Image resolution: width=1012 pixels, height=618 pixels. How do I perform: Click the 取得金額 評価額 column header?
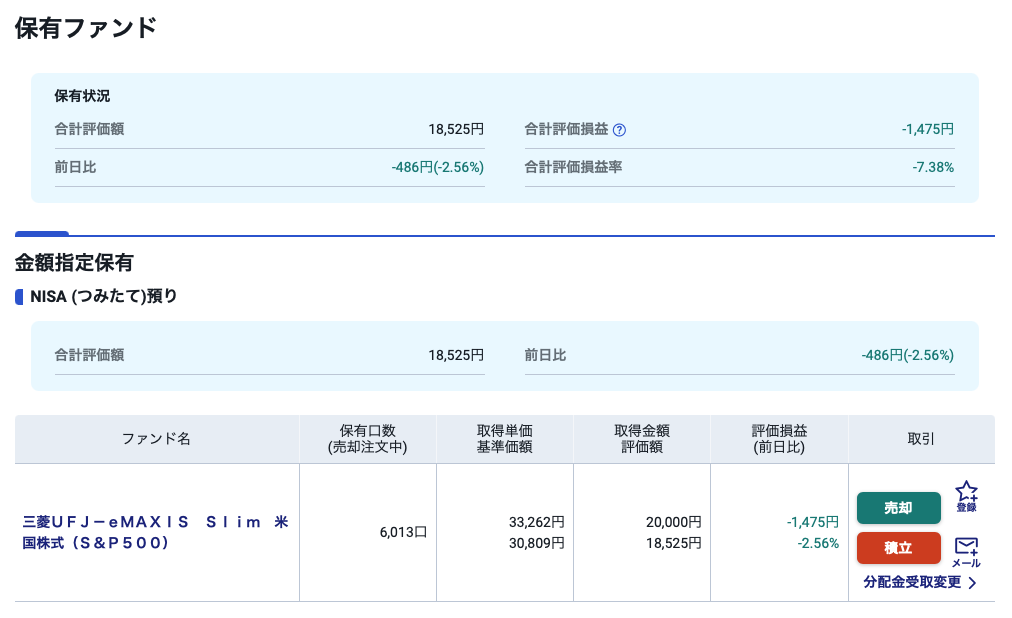click(x=641, y=439)
